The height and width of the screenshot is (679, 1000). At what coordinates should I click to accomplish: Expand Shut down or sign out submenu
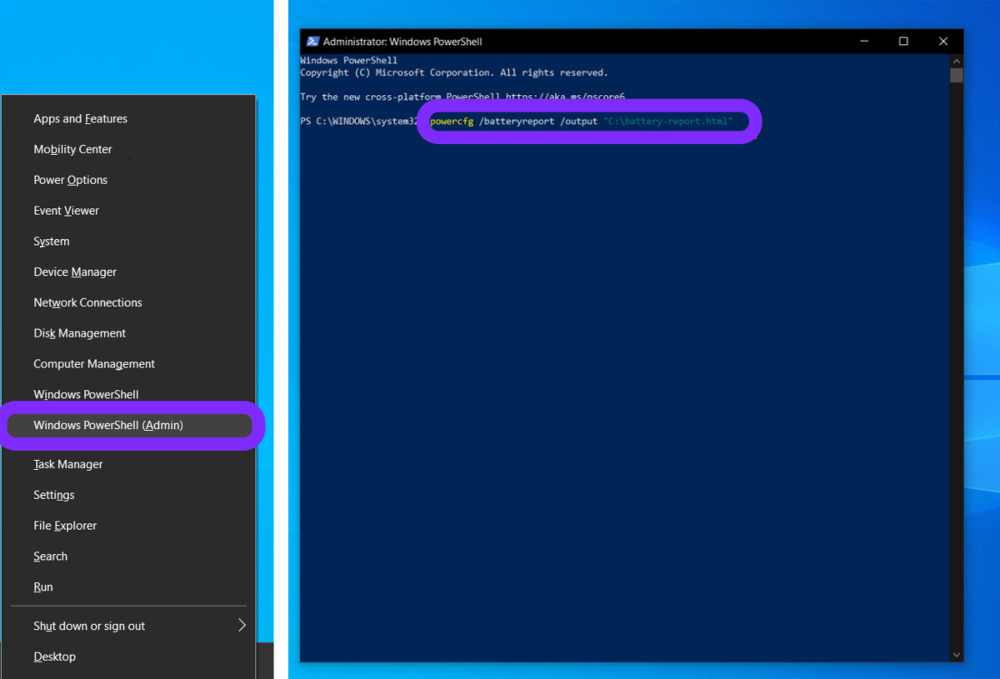coord(129,626)
